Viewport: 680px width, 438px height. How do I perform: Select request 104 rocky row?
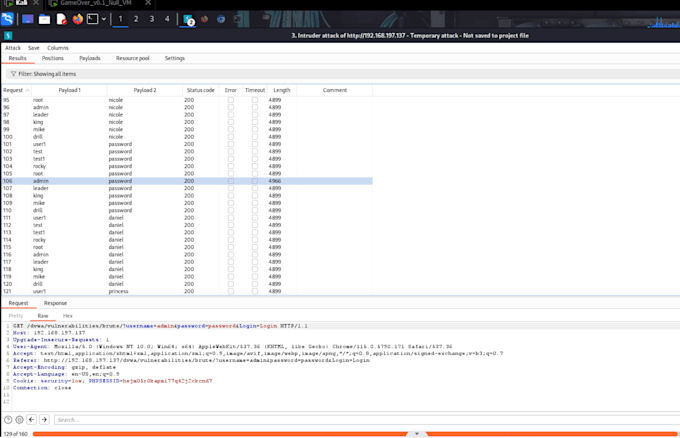(187, 167)
